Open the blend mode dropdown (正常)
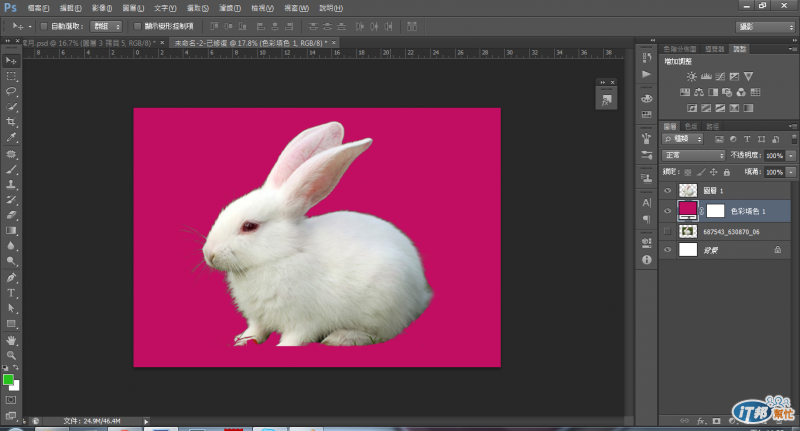800x431 pixels. [x=695, y=156]
